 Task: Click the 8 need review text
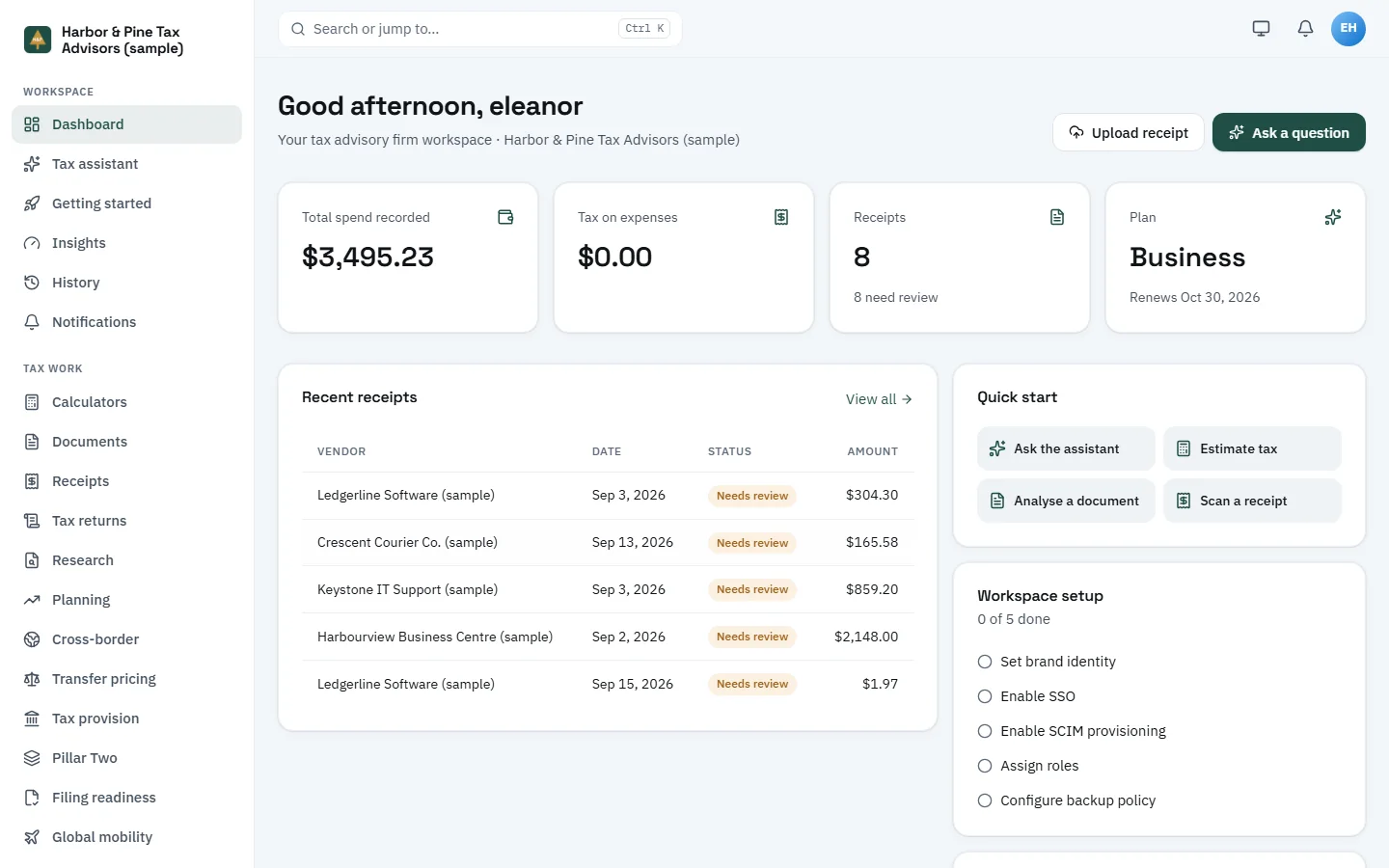[895, 297]
